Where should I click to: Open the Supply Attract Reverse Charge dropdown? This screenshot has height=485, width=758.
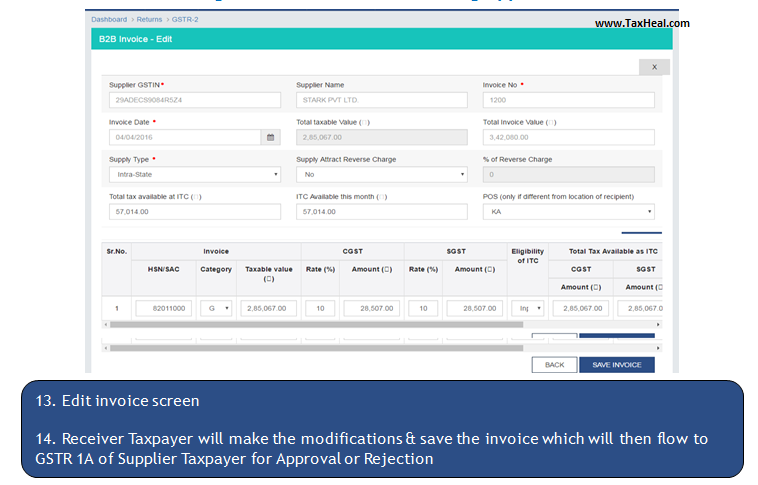coord(381,174)
